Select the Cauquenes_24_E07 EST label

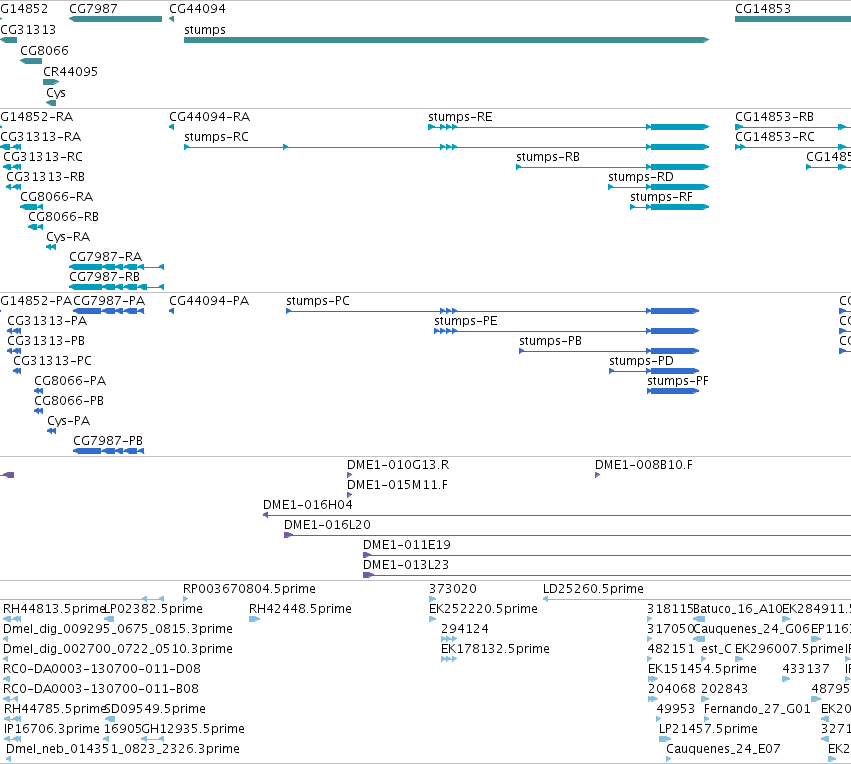coord(723,749)
